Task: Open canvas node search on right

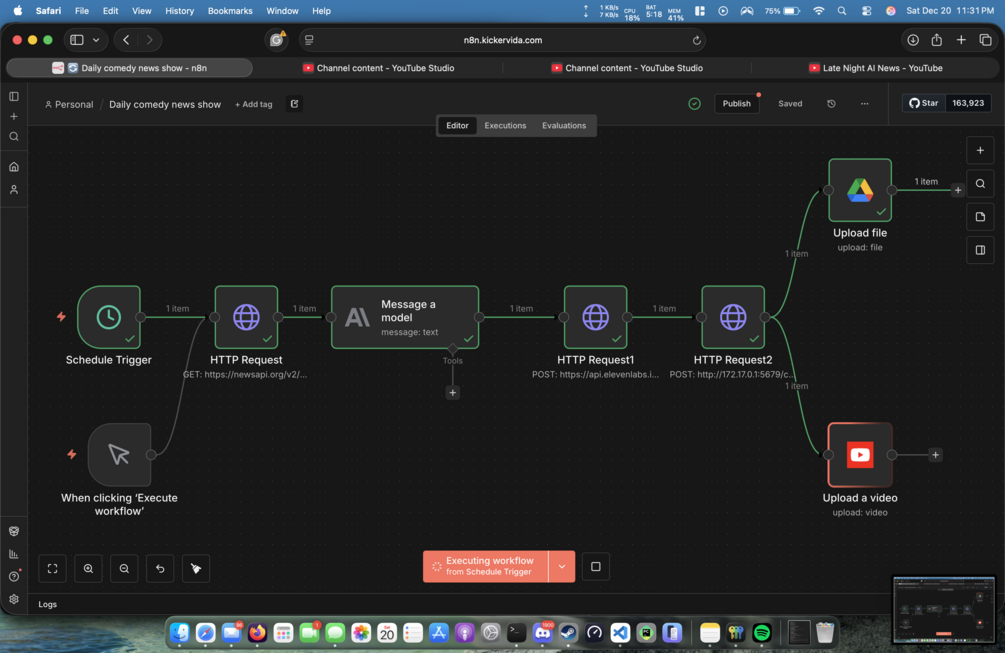Action: tap(980, 183)
